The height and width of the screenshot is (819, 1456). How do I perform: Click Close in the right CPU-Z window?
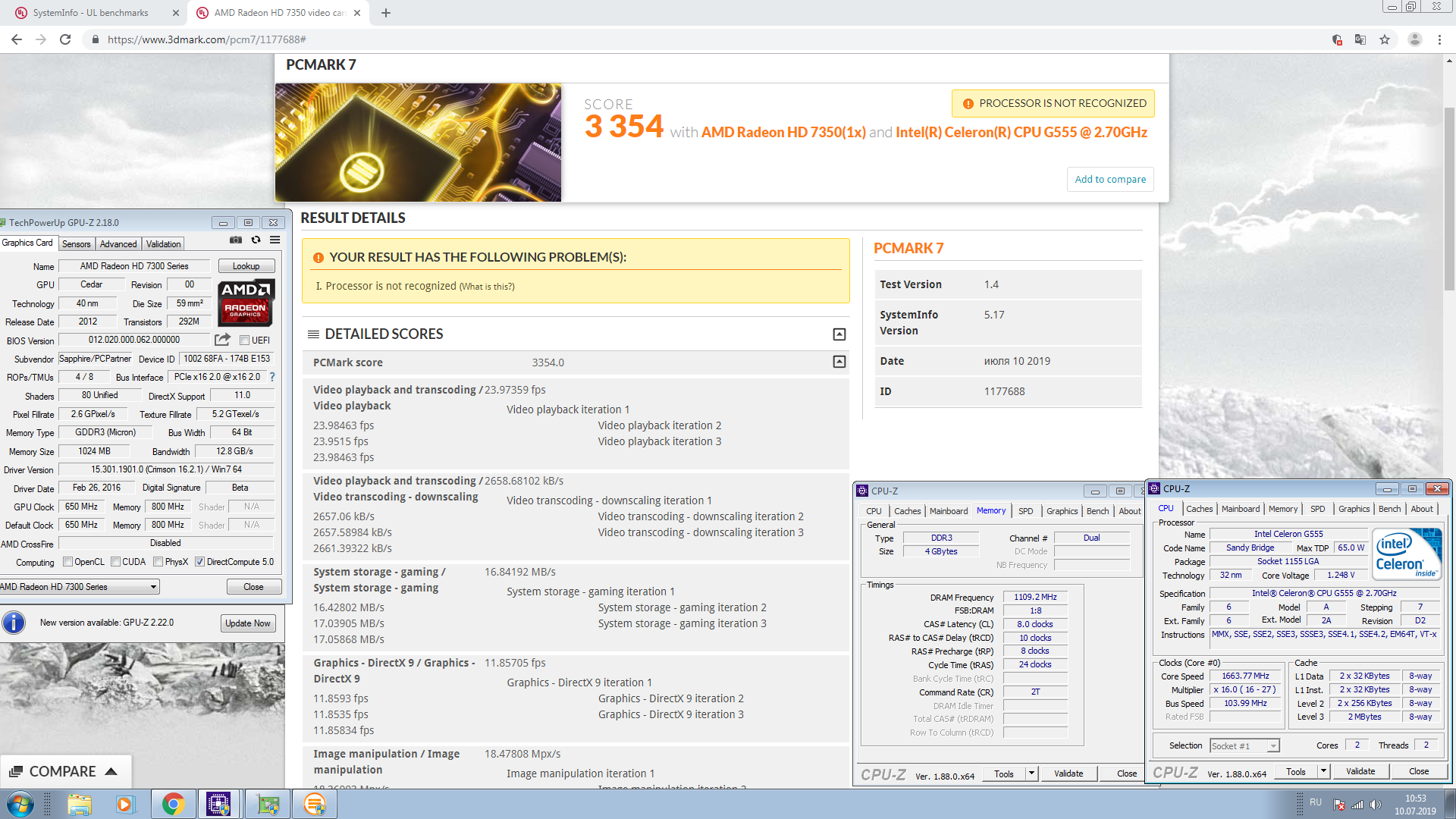1419,771
